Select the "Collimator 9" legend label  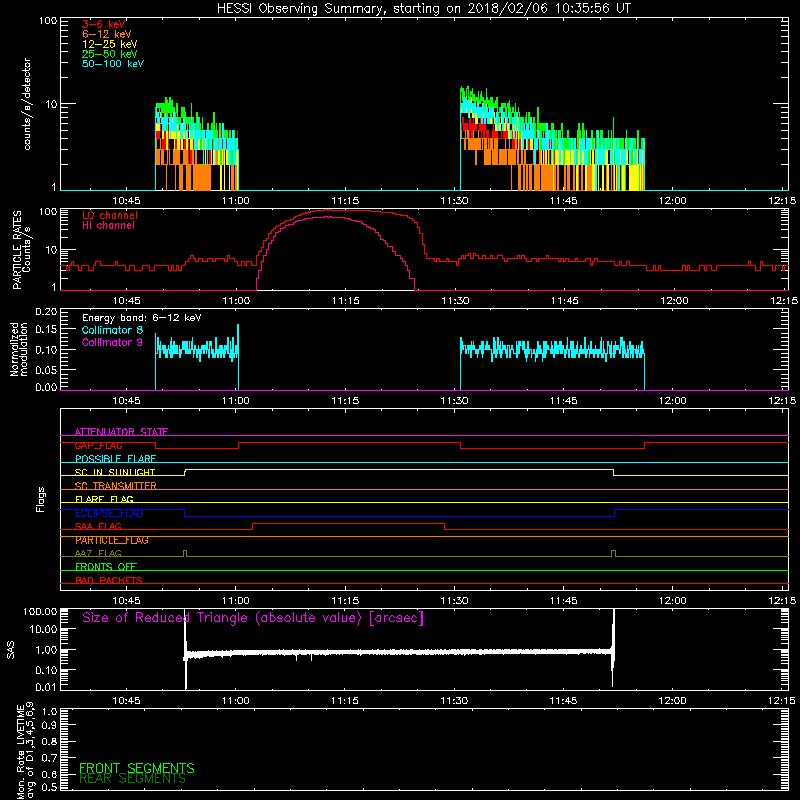112,342
